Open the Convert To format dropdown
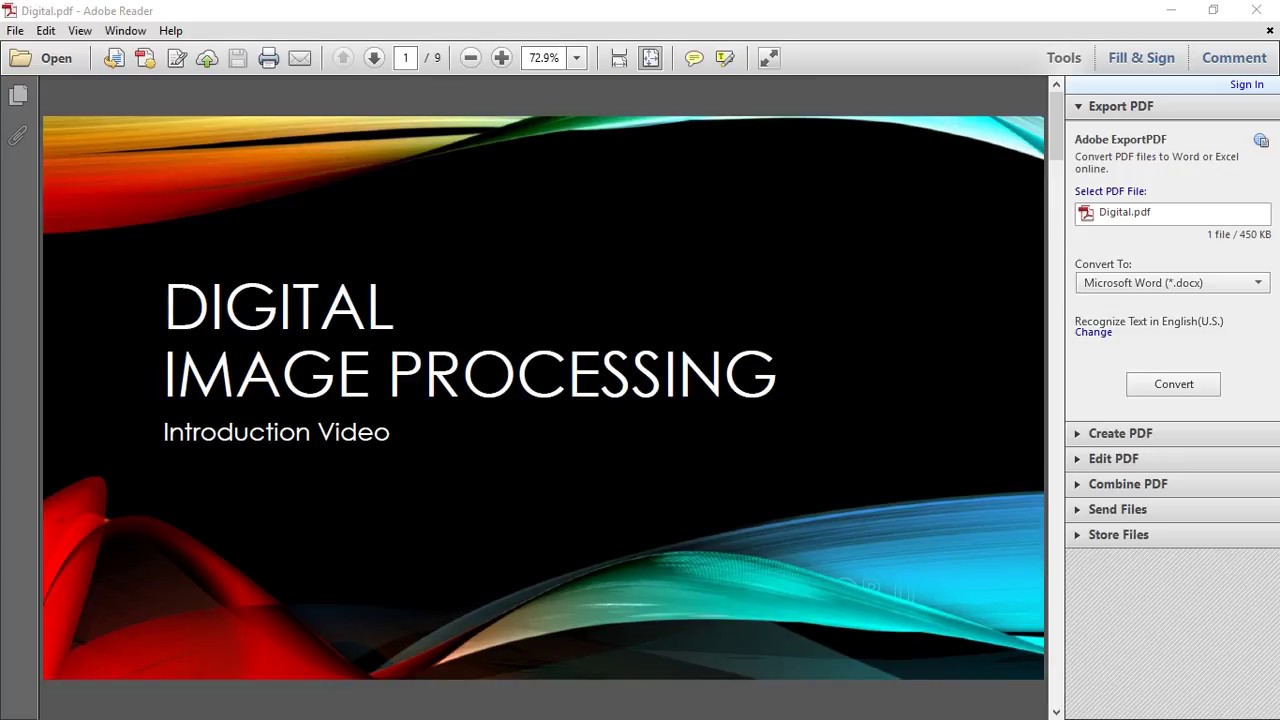Image resolution: width=1280 pixels, height=720 pixels. [1173, 283]
